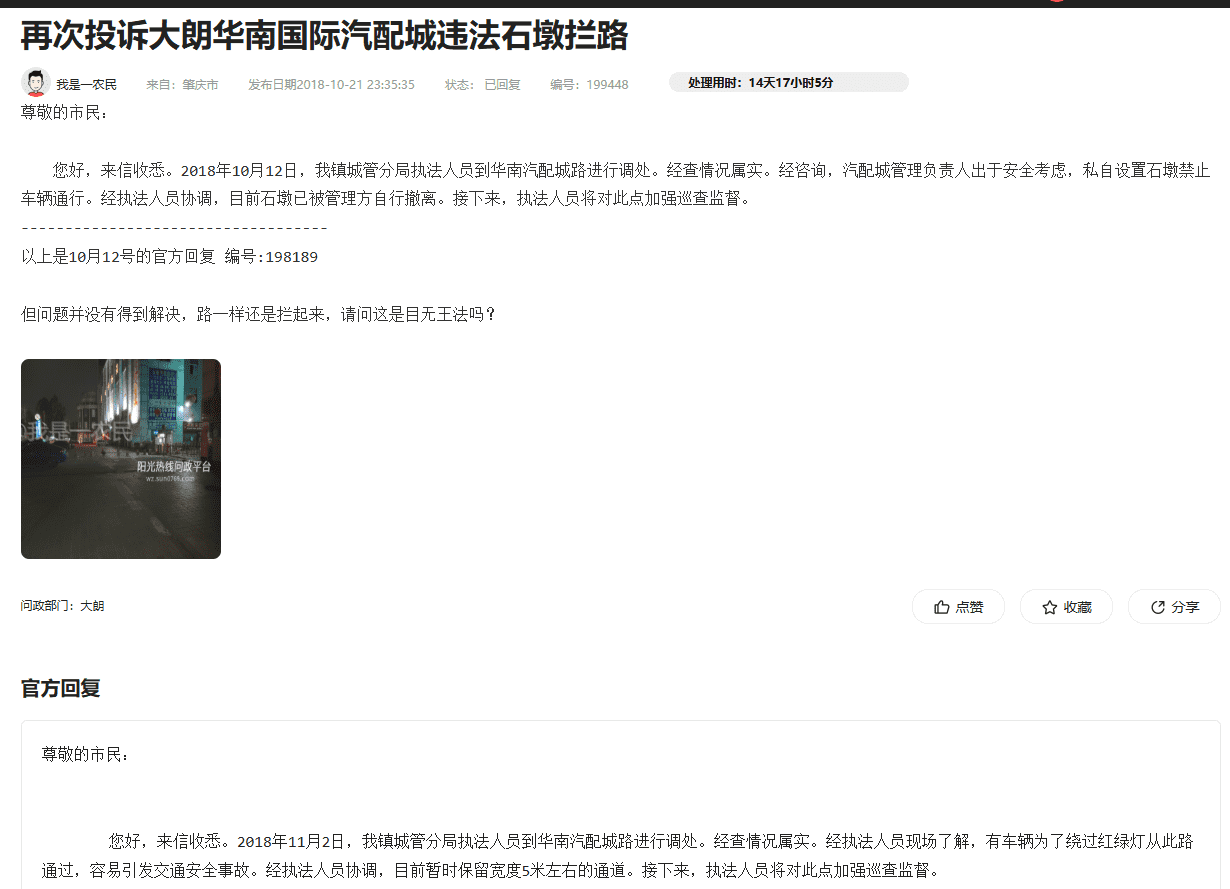
Task: Click the user avatar icon
Action: pos(36,83)
